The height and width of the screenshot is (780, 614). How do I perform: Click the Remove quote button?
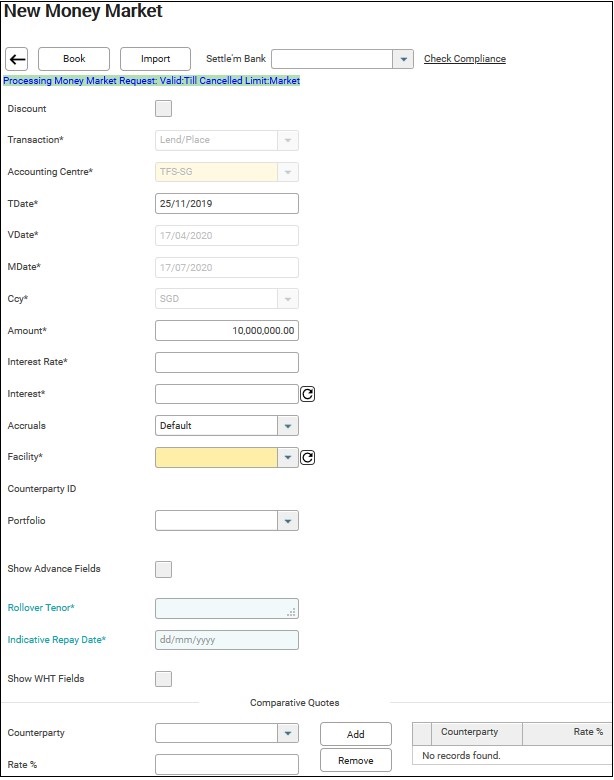click(x=355, y=761)
